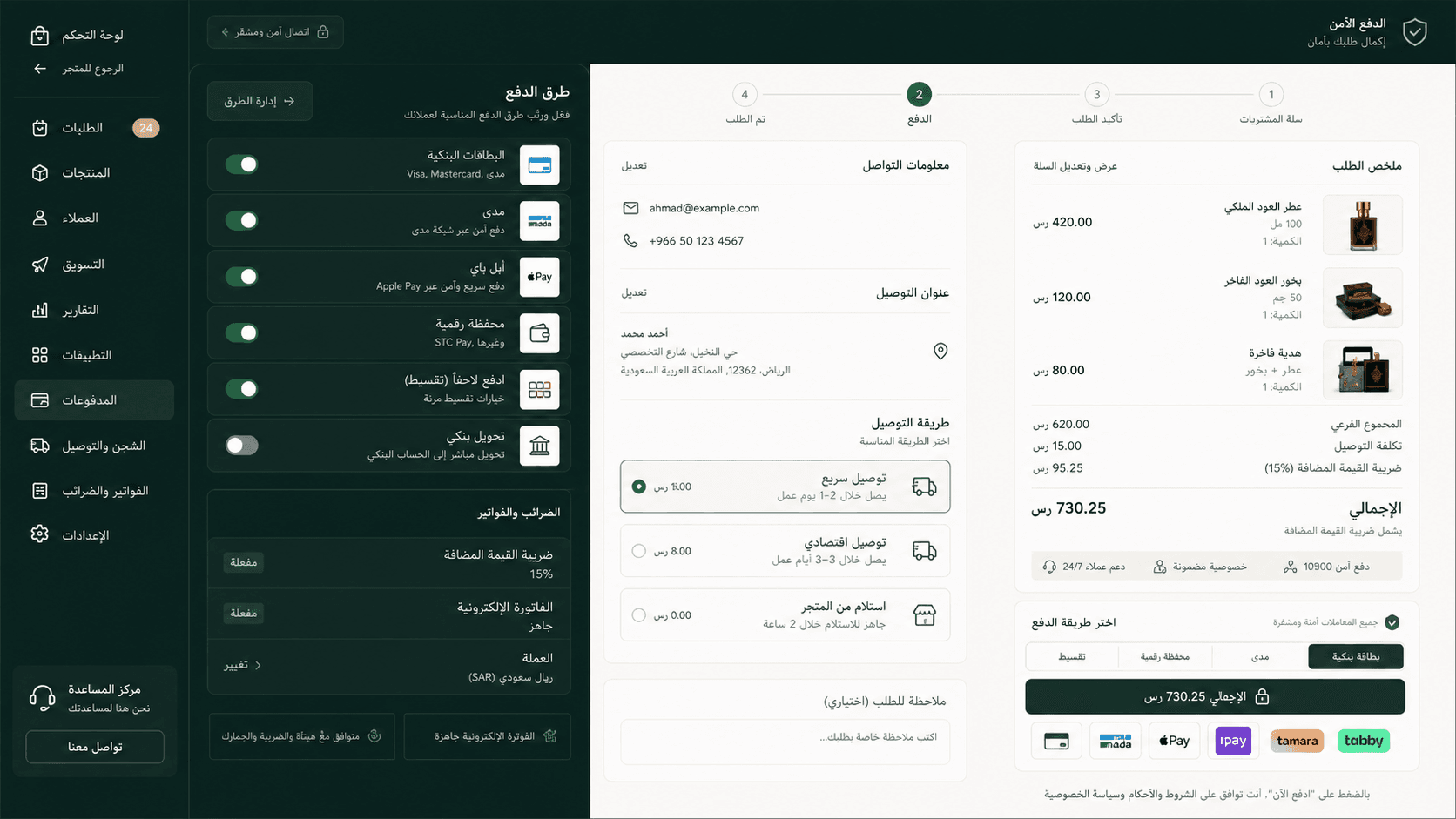
Task: Click the التقارير chart icon
Action: [39, 310]
